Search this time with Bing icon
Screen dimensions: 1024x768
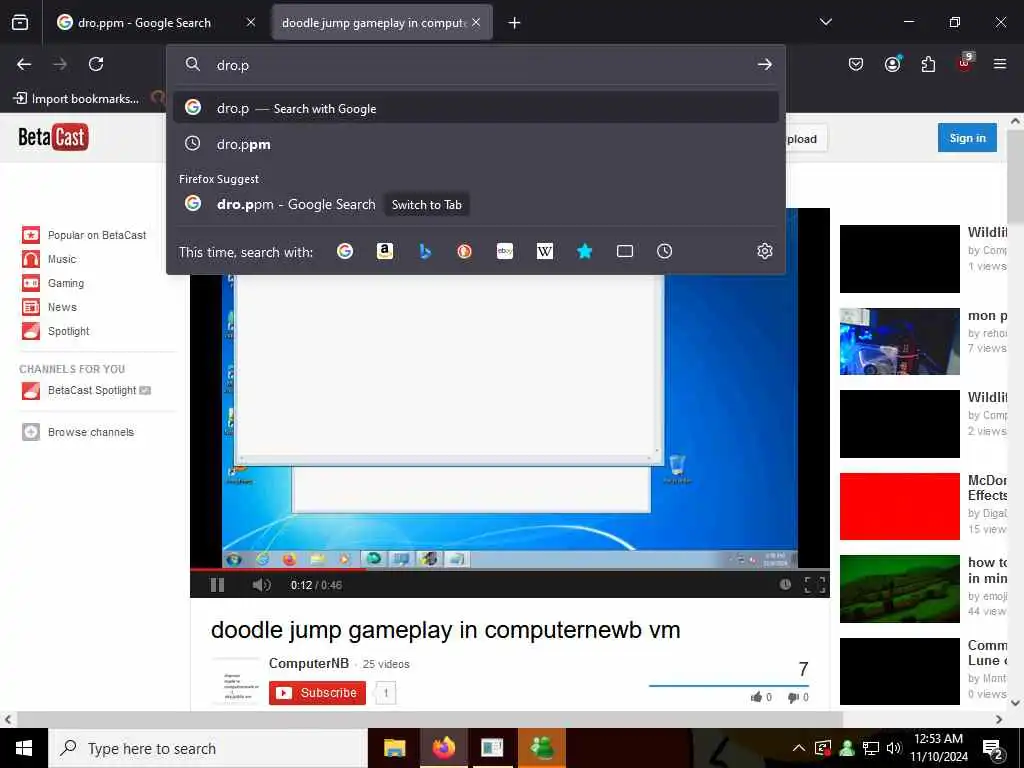(425, 251)
